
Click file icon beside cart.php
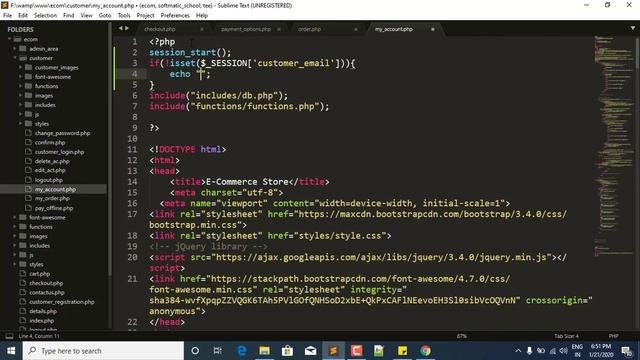pyautogui.click(x=23, y=273)
